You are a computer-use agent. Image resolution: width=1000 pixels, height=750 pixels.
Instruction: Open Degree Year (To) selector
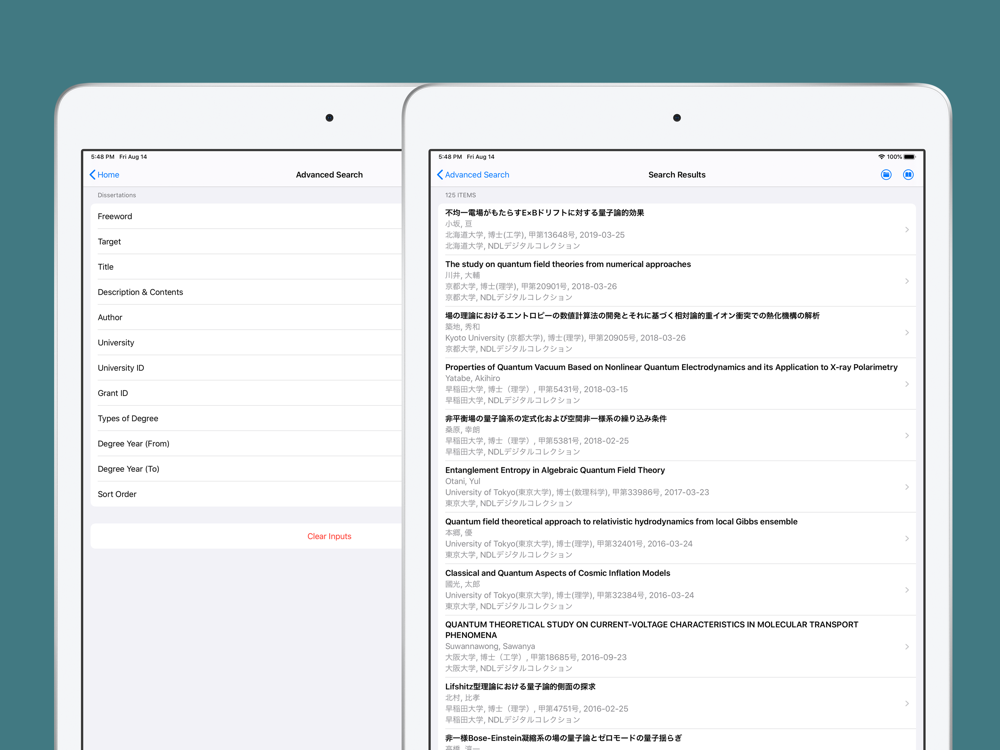[247, 469]
